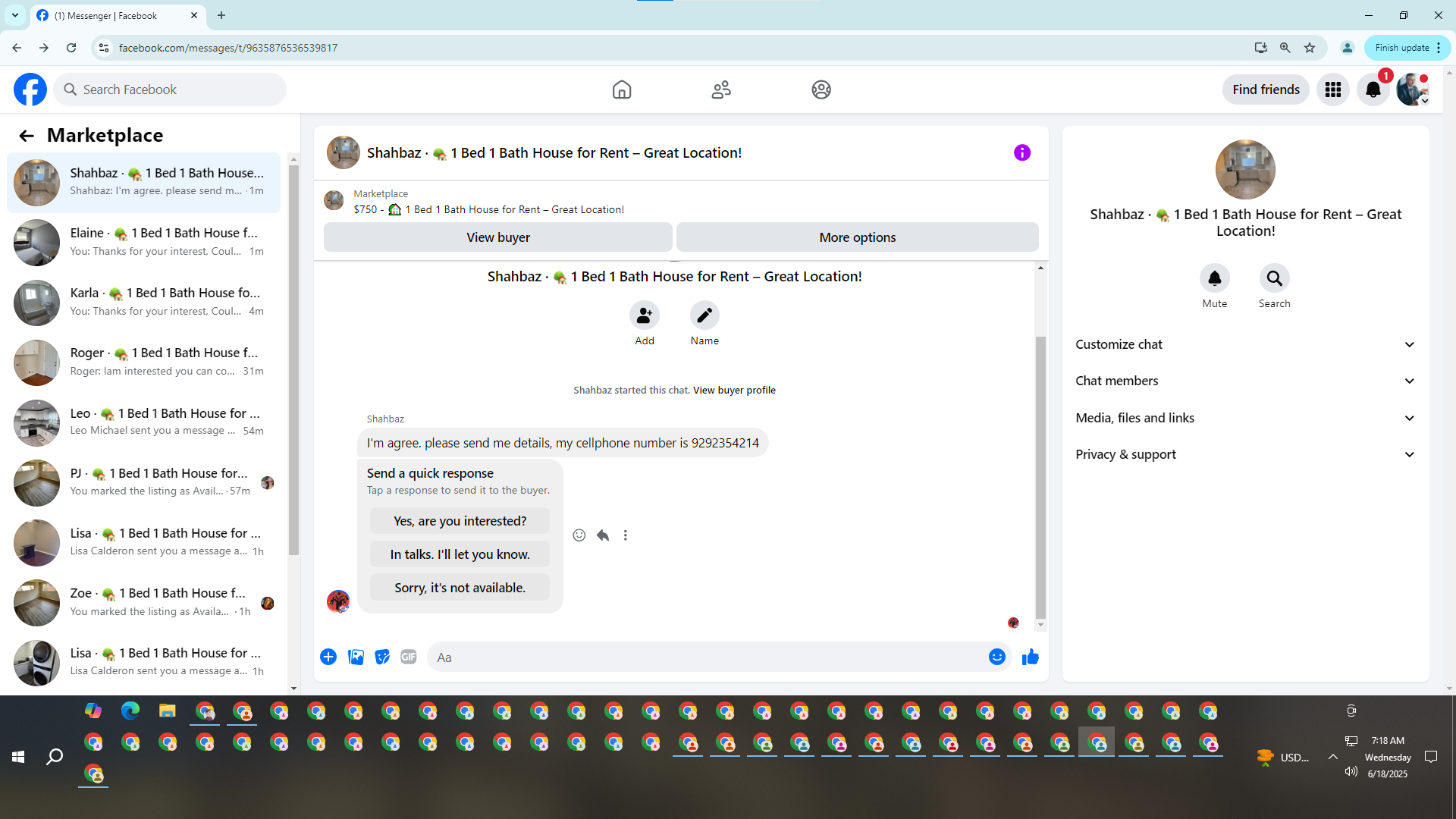
Task: Click the chat messages scrollbar
Action: tap(1040, 478)
